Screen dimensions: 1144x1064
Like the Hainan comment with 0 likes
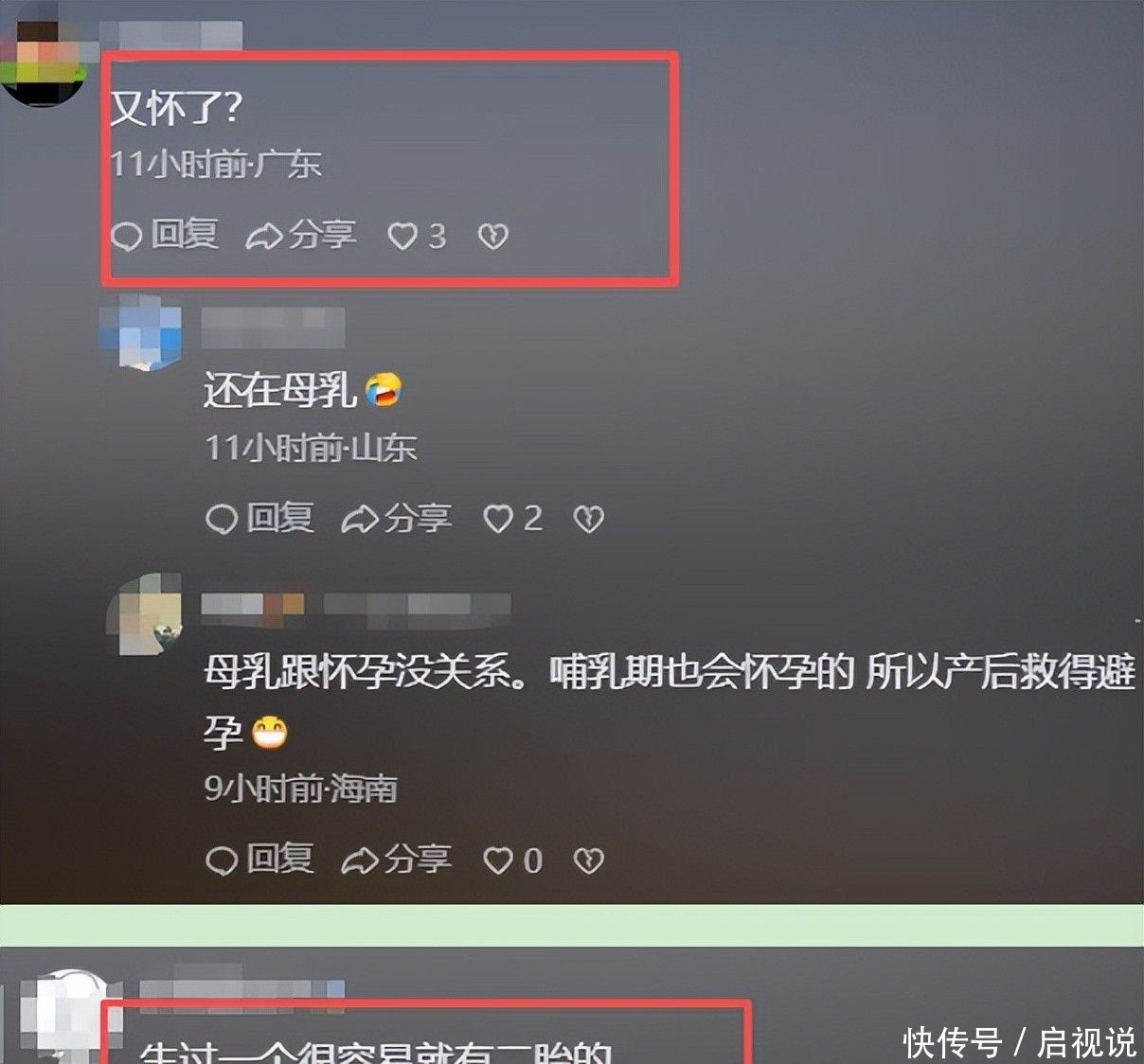513,860
